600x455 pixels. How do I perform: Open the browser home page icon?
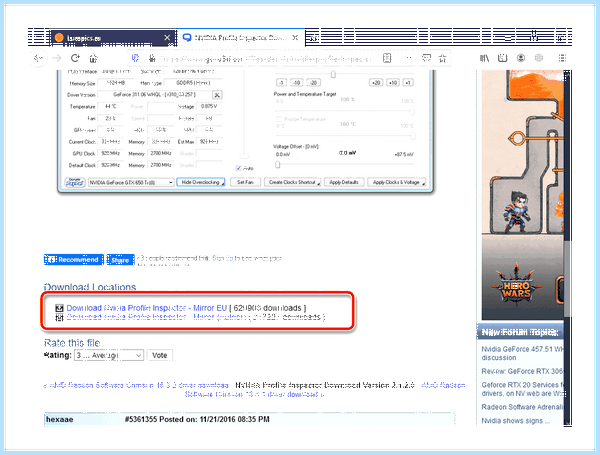tap(93, 58)
